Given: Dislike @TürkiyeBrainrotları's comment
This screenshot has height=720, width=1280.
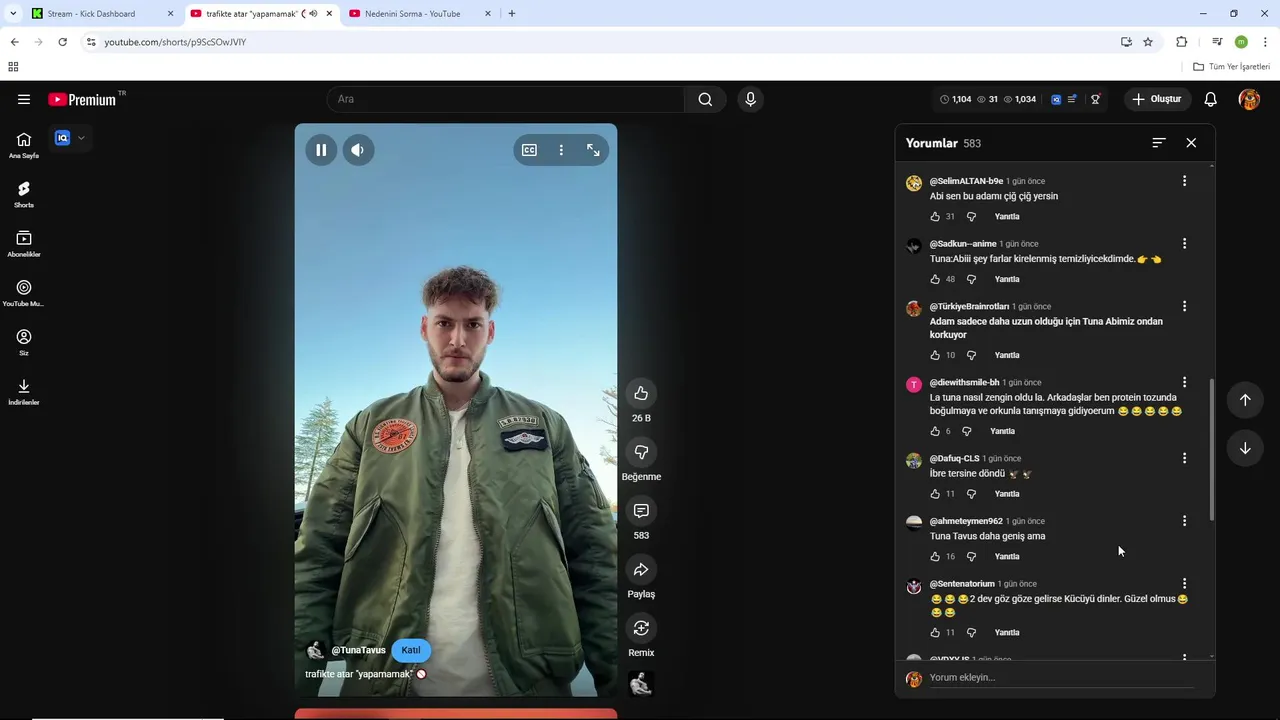Looking at the screenshot, I should click(x=971, y=355).
